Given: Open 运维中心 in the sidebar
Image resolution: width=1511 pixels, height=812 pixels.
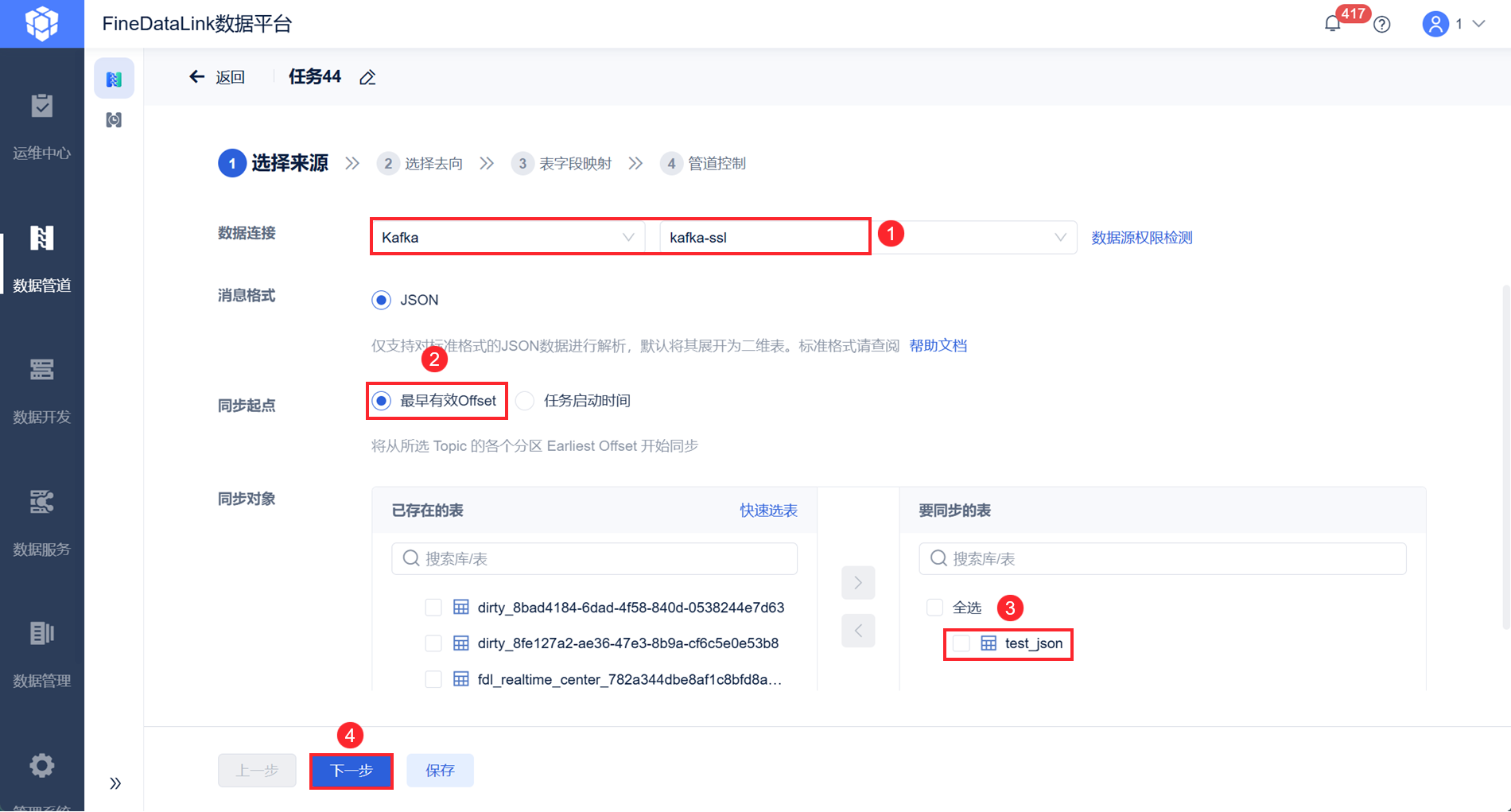Looking at the screenshot, I should coord(41,127).
